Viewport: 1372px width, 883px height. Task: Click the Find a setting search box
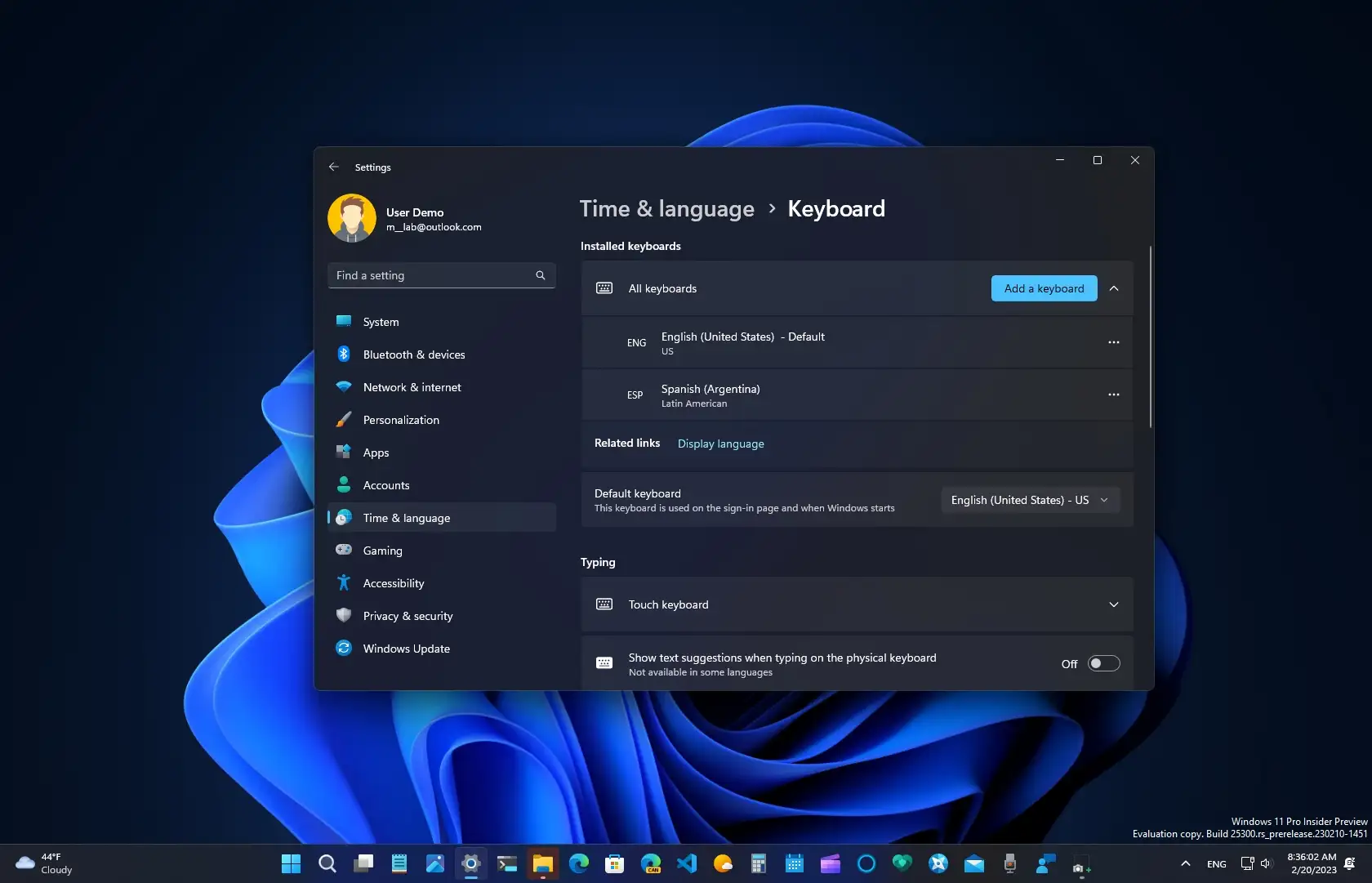coord(441,275)
